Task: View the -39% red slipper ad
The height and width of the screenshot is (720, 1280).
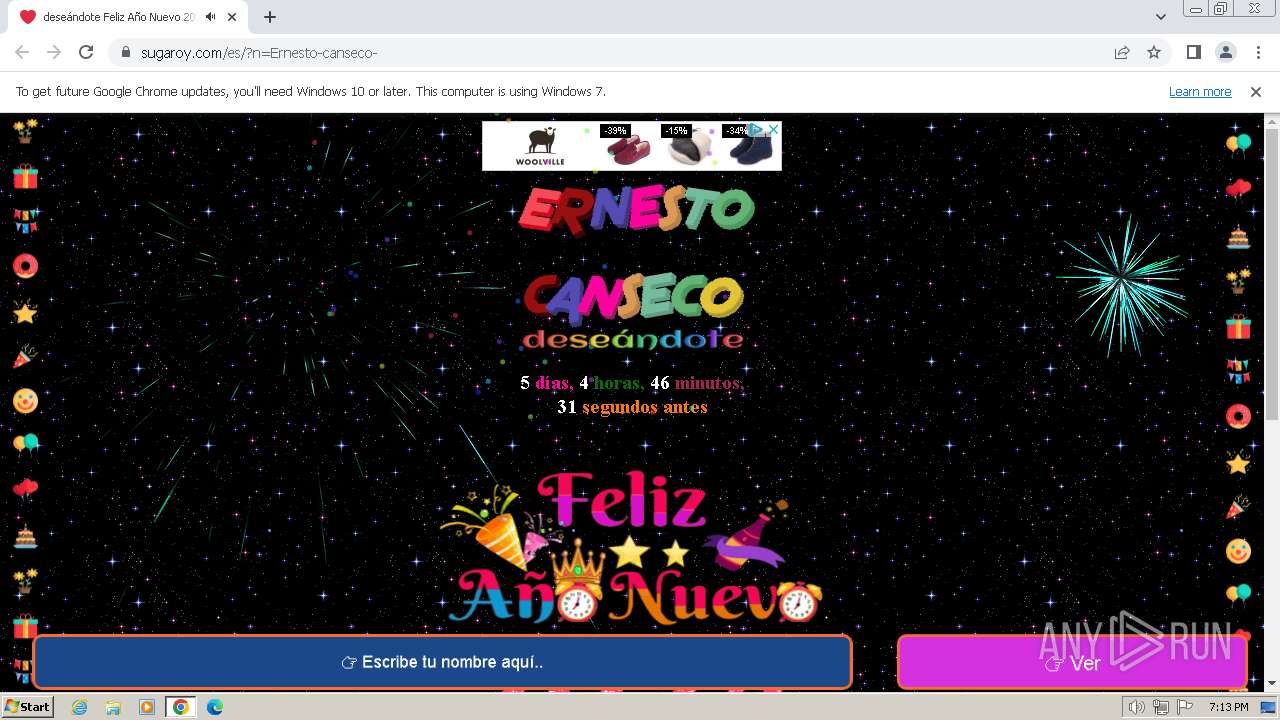Action: pos(628,146)
